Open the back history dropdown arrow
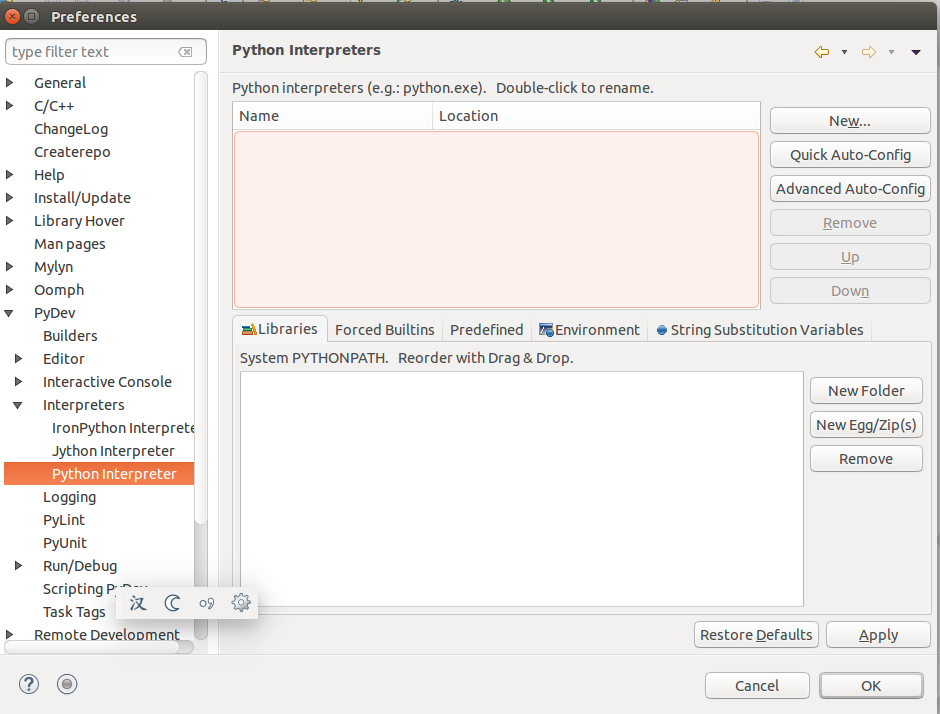 [844, 52]
